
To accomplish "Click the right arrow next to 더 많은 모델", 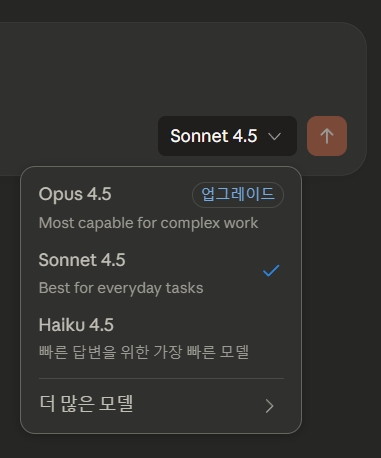I will pos(269,406).
